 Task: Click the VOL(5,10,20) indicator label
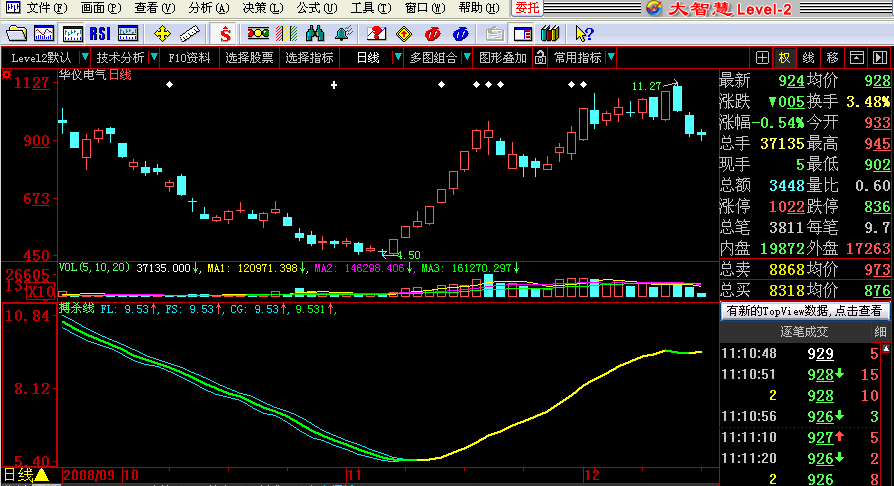pos(94,268)
